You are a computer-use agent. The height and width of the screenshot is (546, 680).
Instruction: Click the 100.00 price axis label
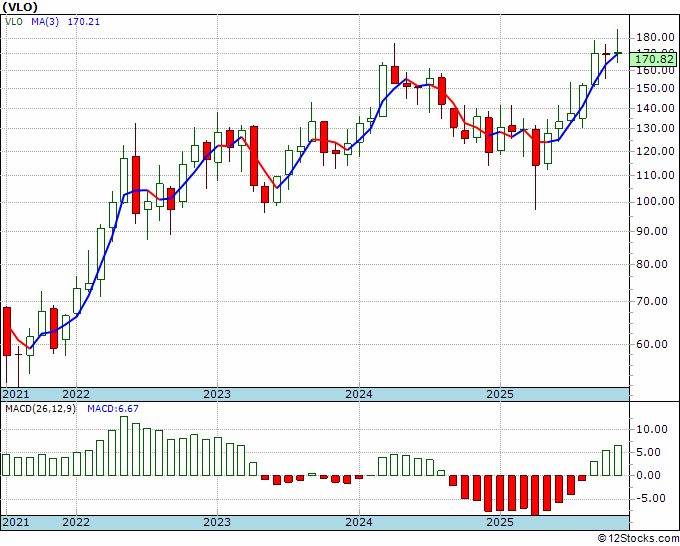655,202
